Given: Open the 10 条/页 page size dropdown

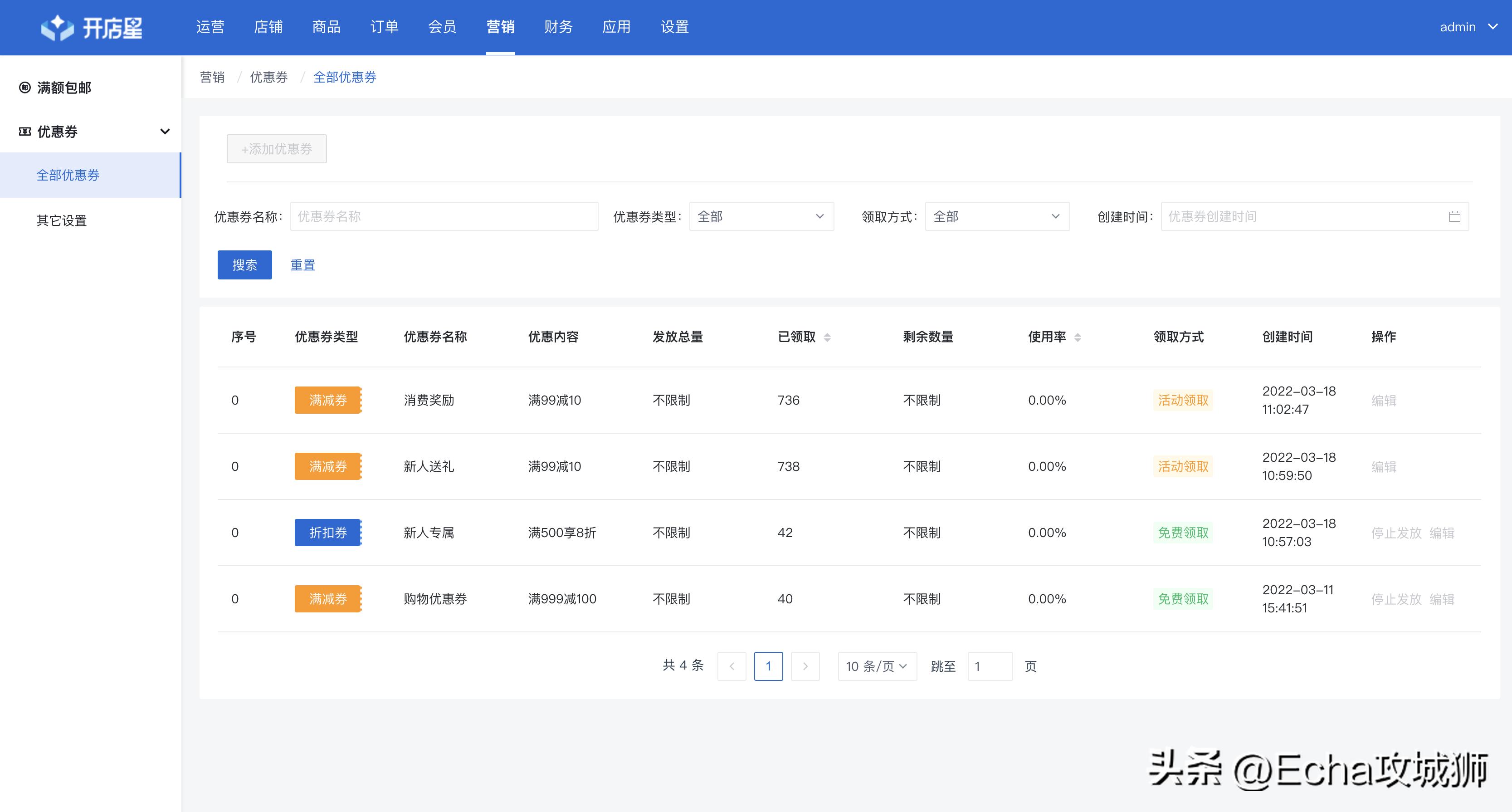Looking at the screenshot, I should click(876, 666).
